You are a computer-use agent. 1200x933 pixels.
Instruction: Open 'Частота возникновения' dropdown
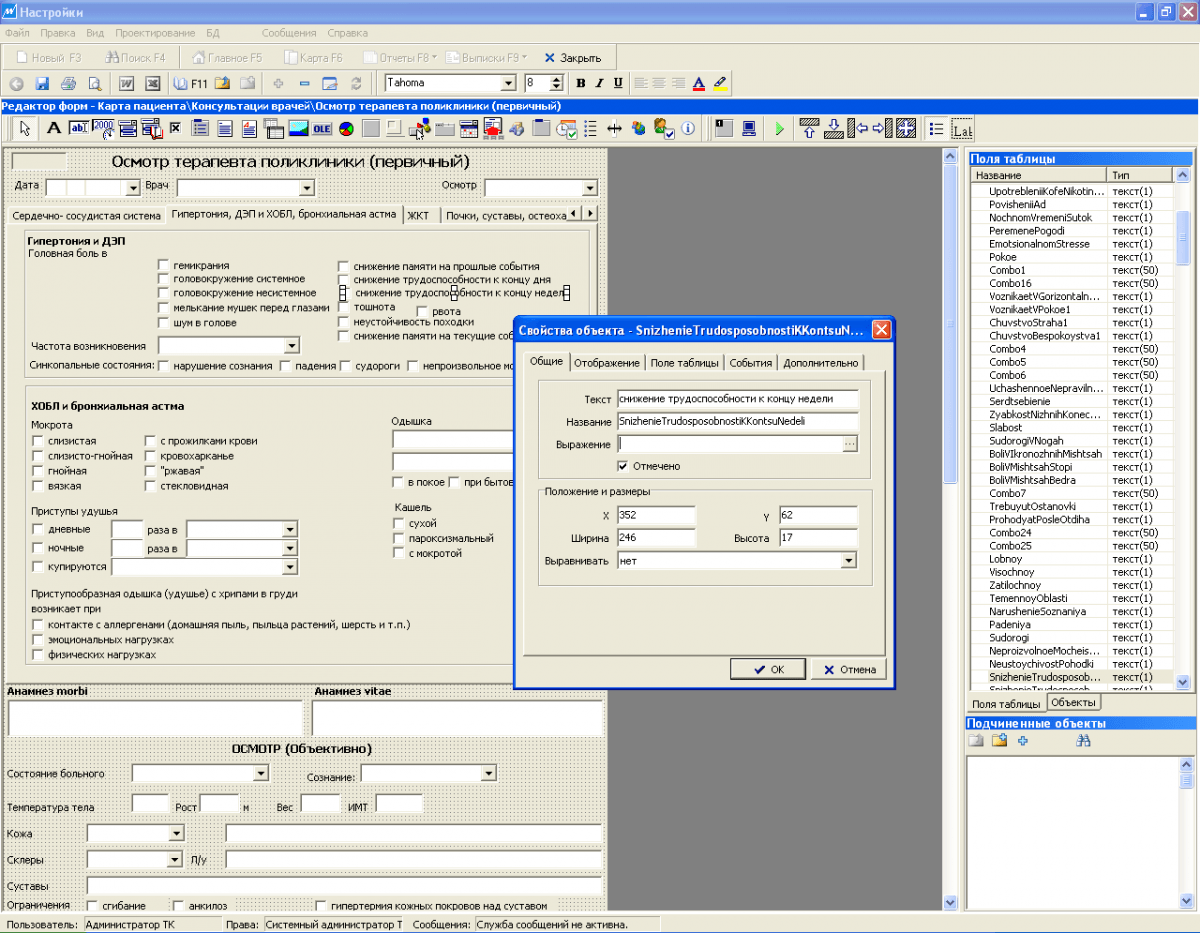(292, 346)
